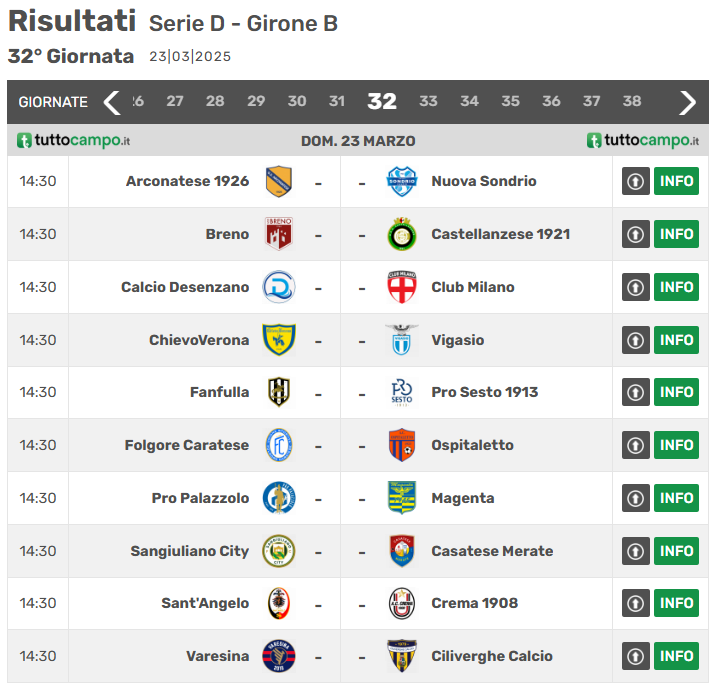The height and width of the screenshot is (688, 712).
Task: Advance matchdays with the right arrow
Action: (x=687, y=102)
